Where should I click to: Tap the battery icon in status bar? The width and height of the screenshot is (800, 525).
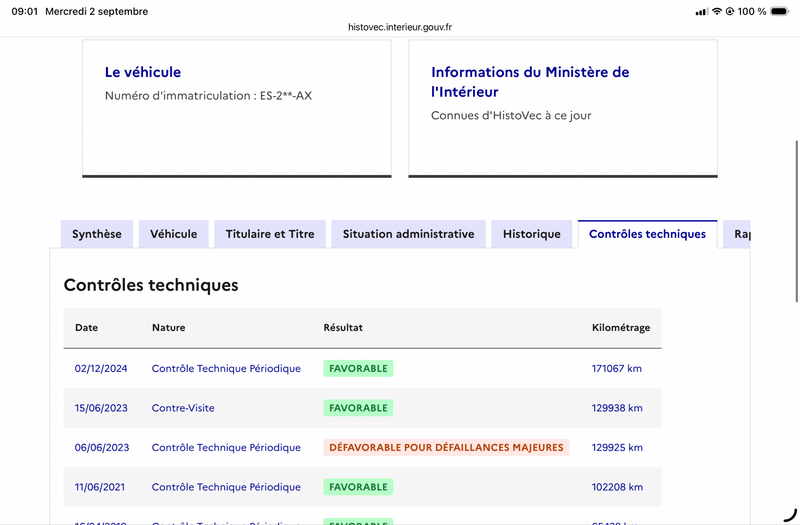(x=780, y=11)
